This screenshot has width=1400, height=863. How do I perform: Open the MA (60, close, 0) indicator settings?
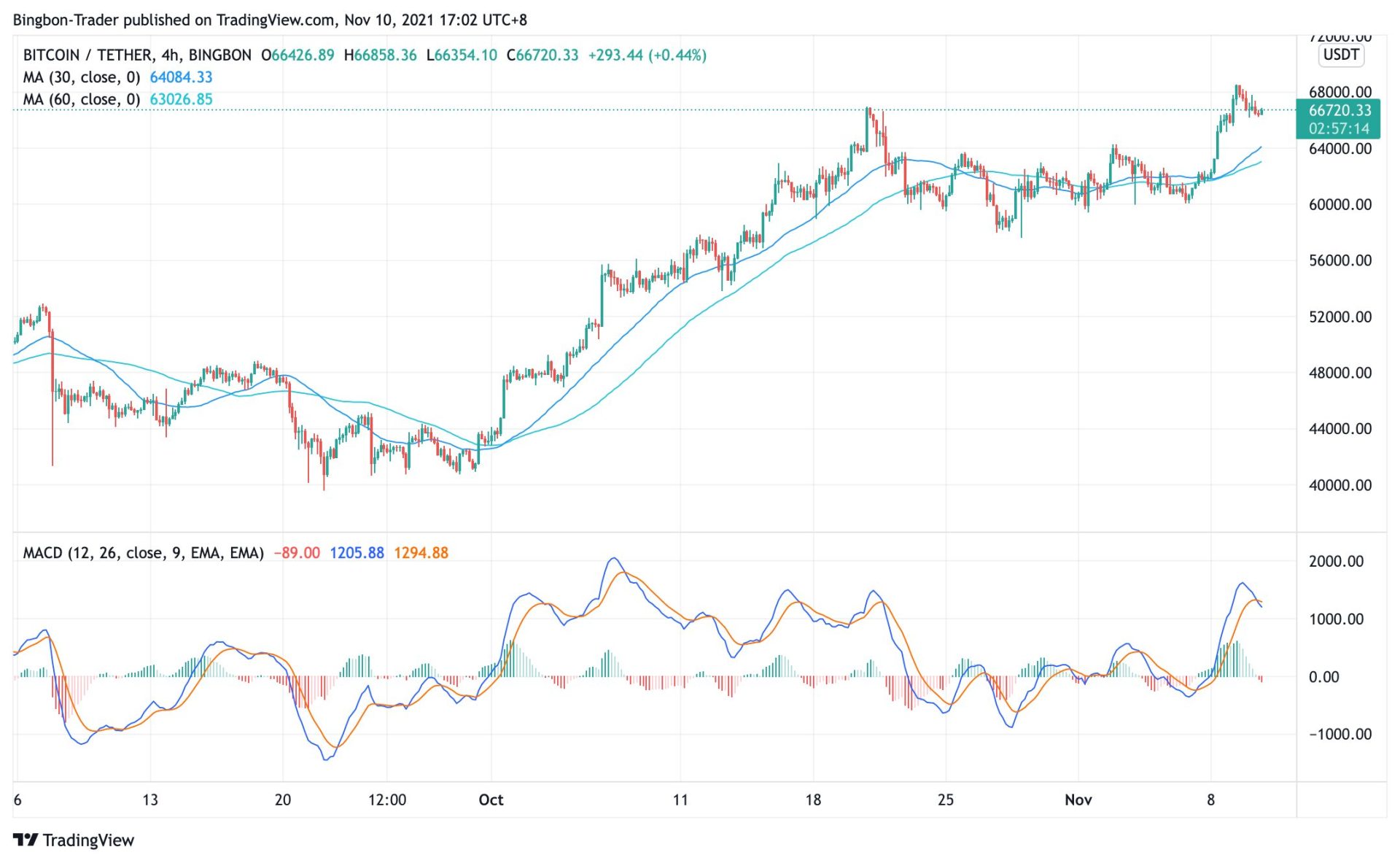coord(82,98)
